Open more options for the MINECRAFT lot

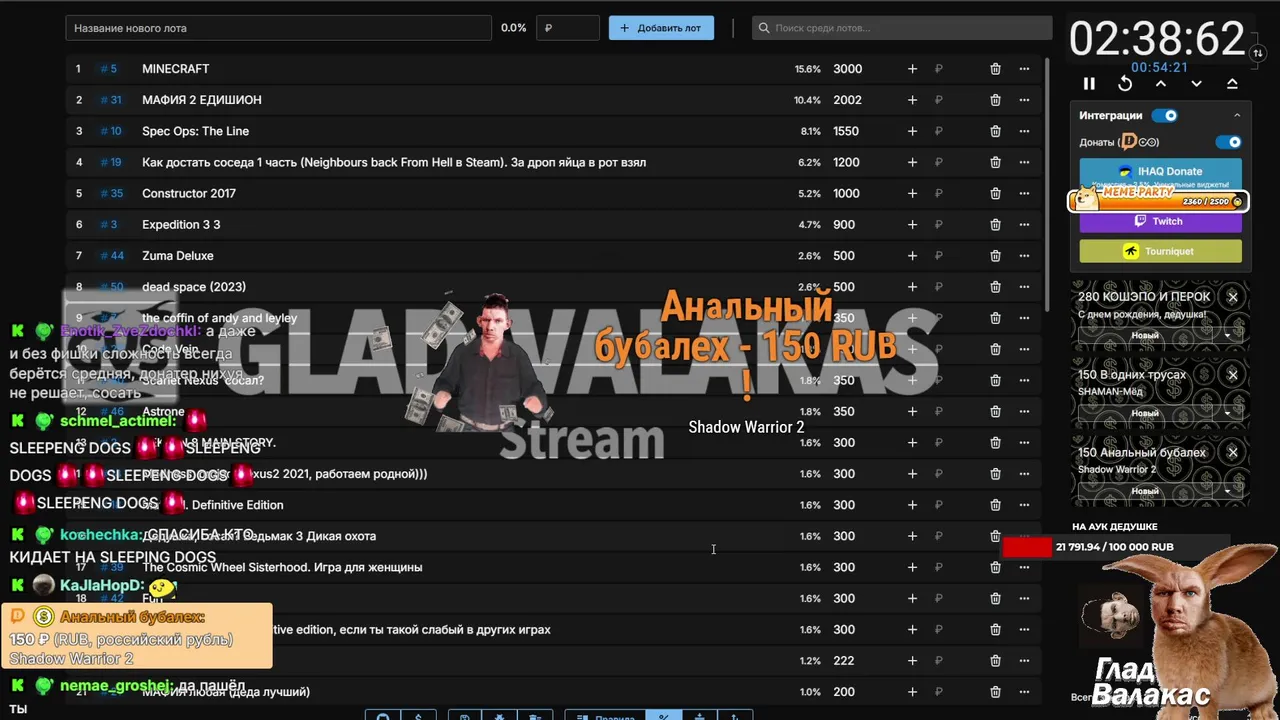point(1024,69)
